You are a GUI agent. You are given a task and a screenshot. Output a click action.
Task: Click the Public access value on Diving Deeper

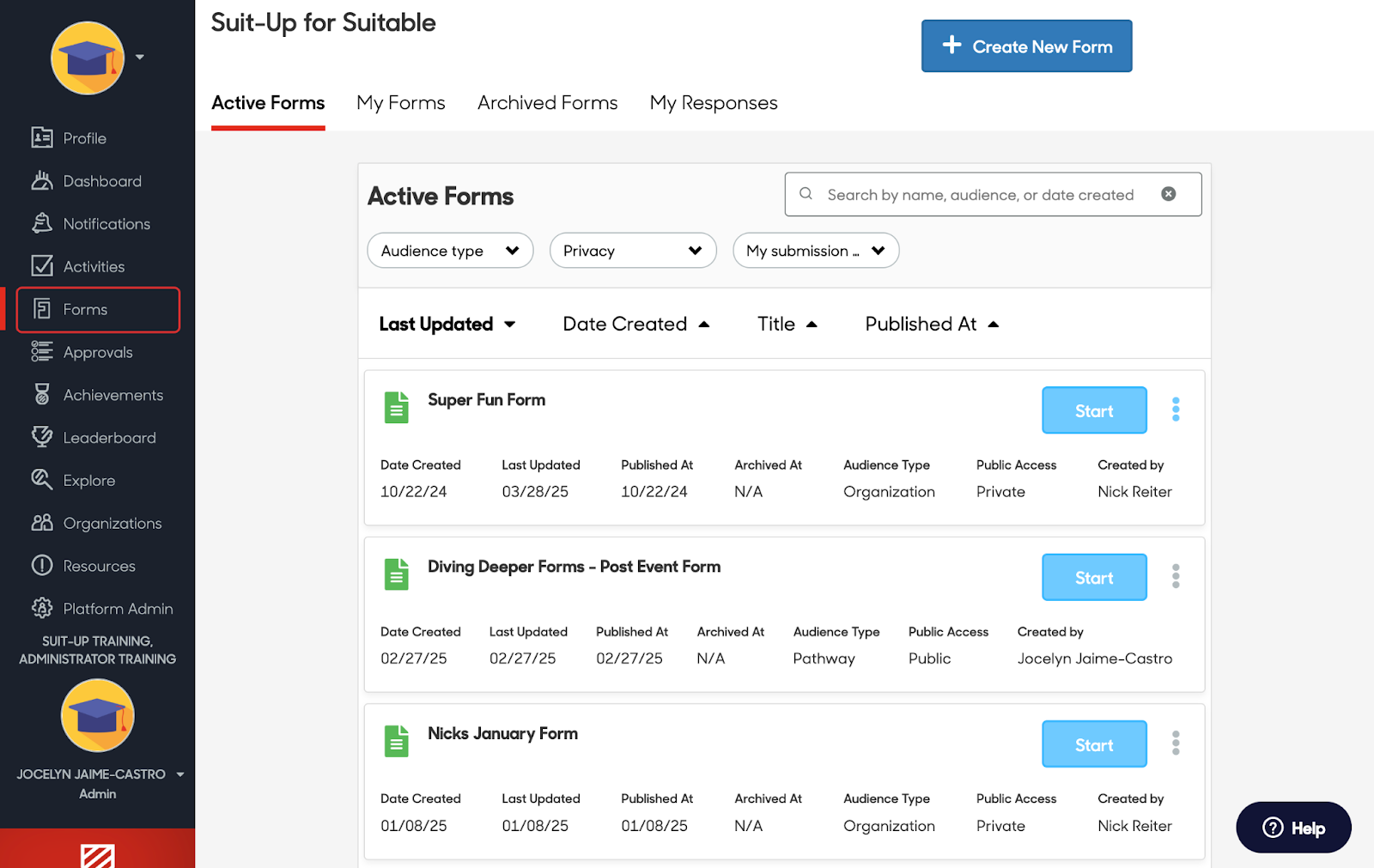coord(929,659)
